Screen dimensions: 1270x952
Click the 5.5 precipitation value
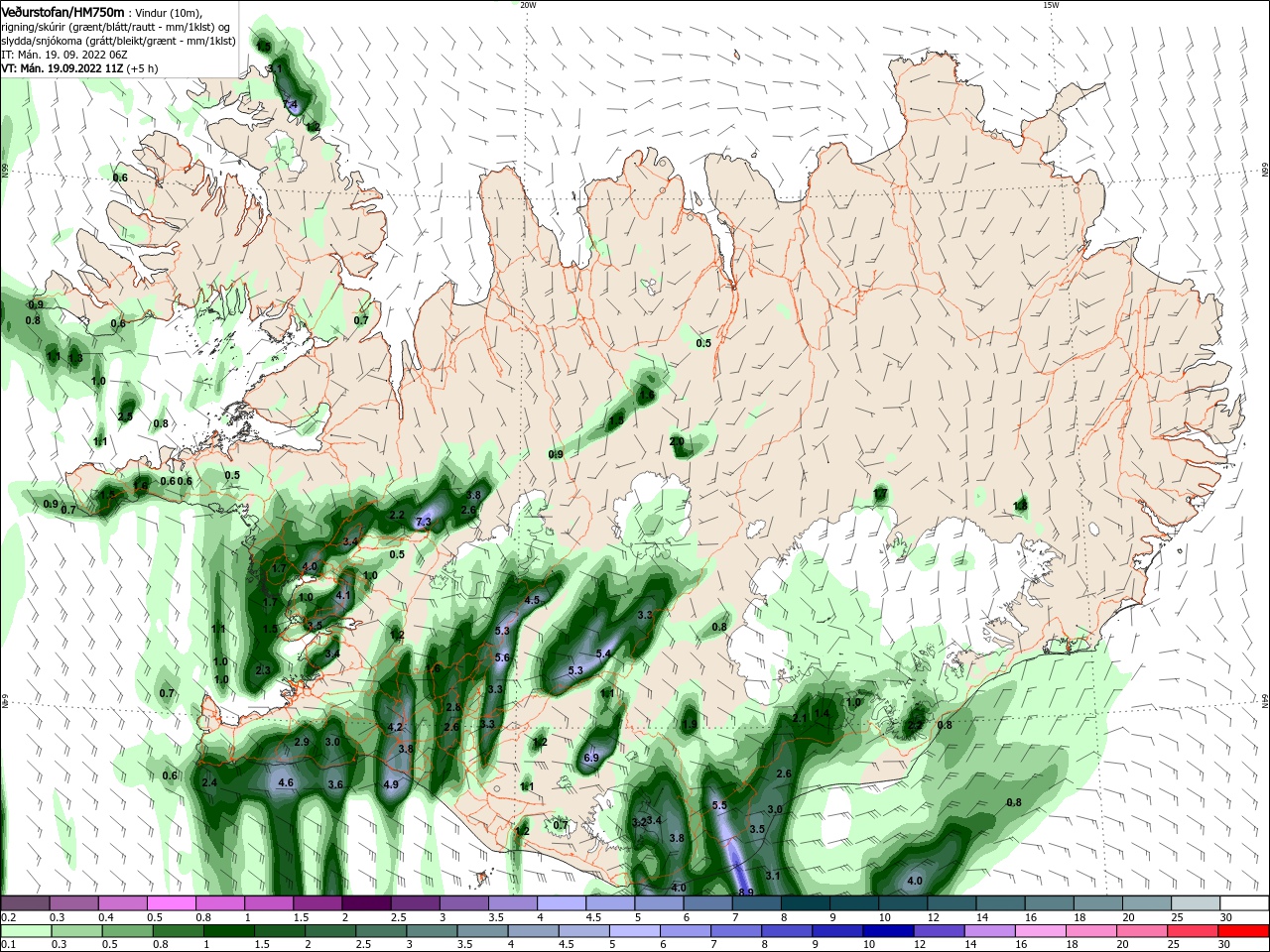click(719, 805)
